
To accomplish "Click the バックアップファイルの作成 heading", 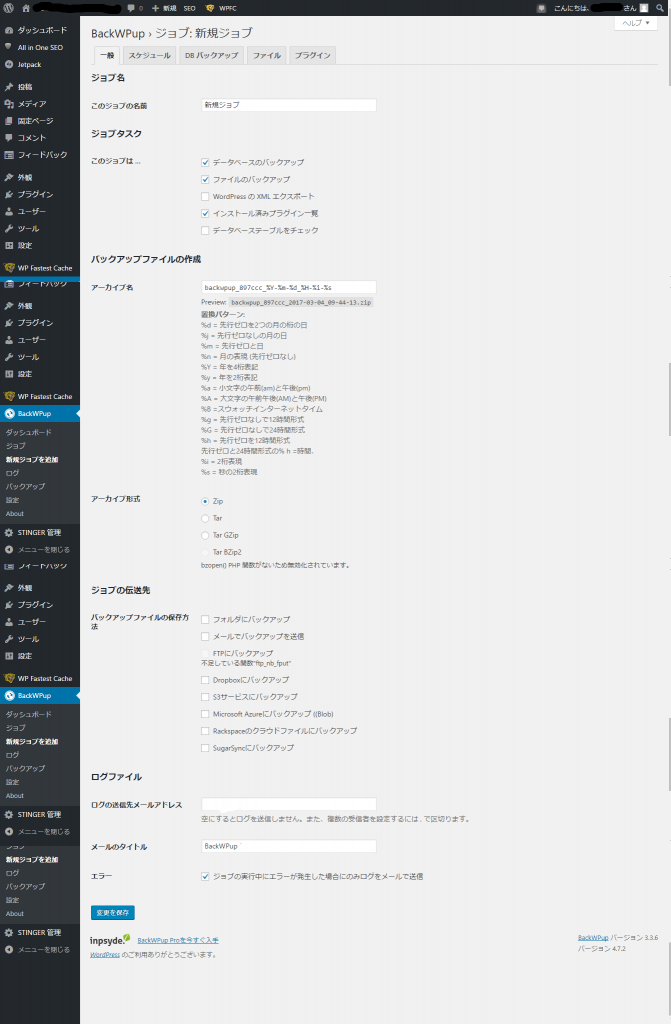I will (x=146, y=259).
